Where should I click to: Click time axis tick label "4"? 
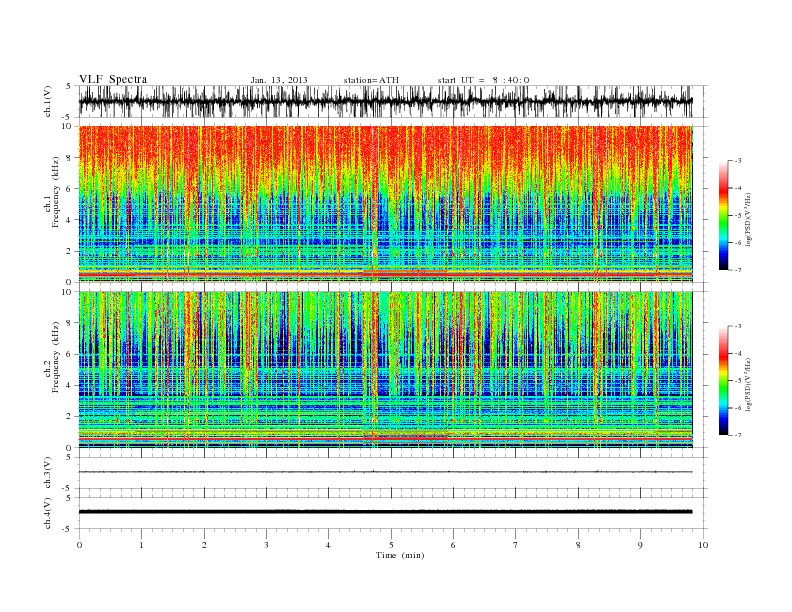click(x=329, y=545)
